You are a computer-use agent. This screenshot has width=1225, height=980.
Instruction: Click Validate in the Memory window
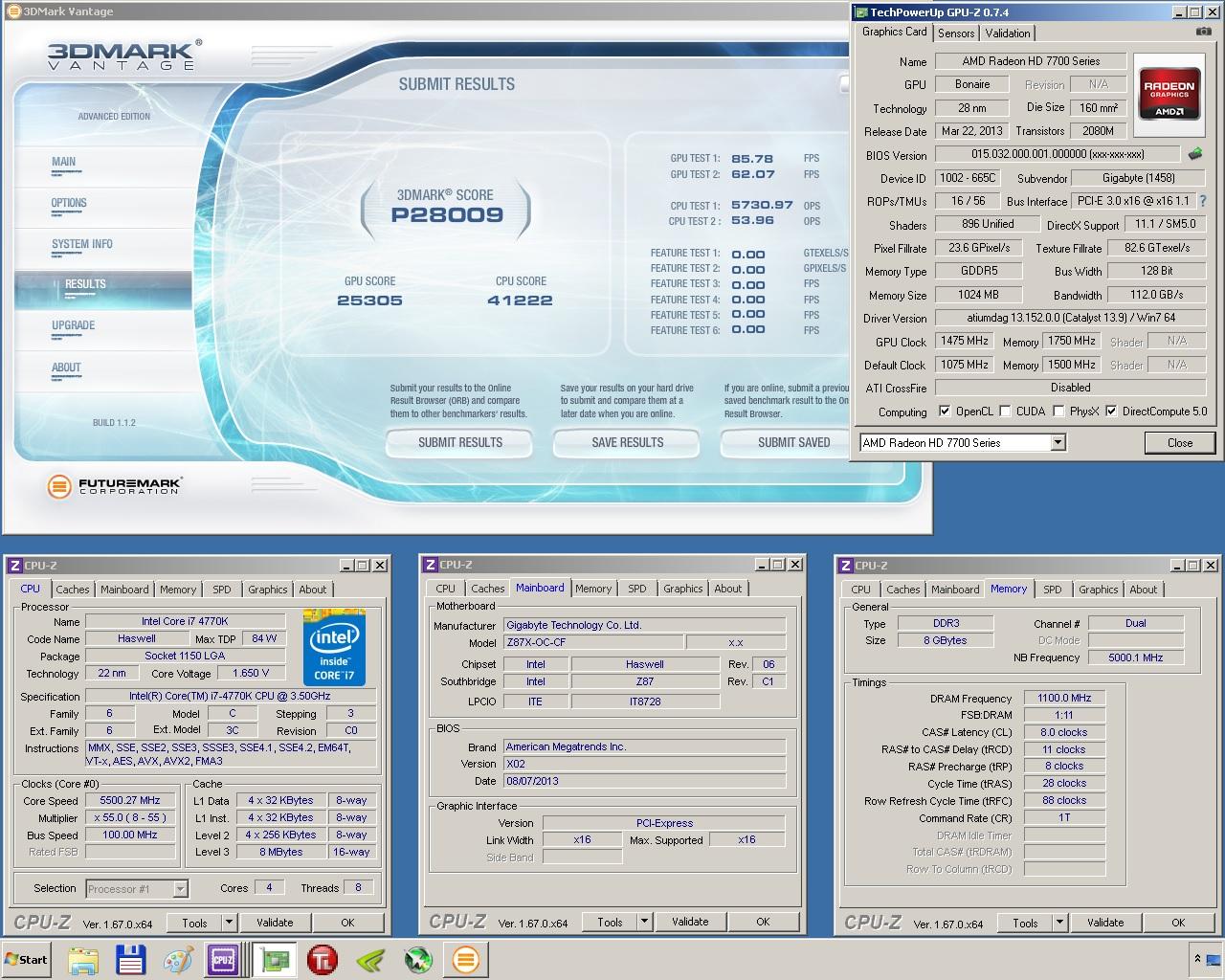click(x=1105, y=923)
